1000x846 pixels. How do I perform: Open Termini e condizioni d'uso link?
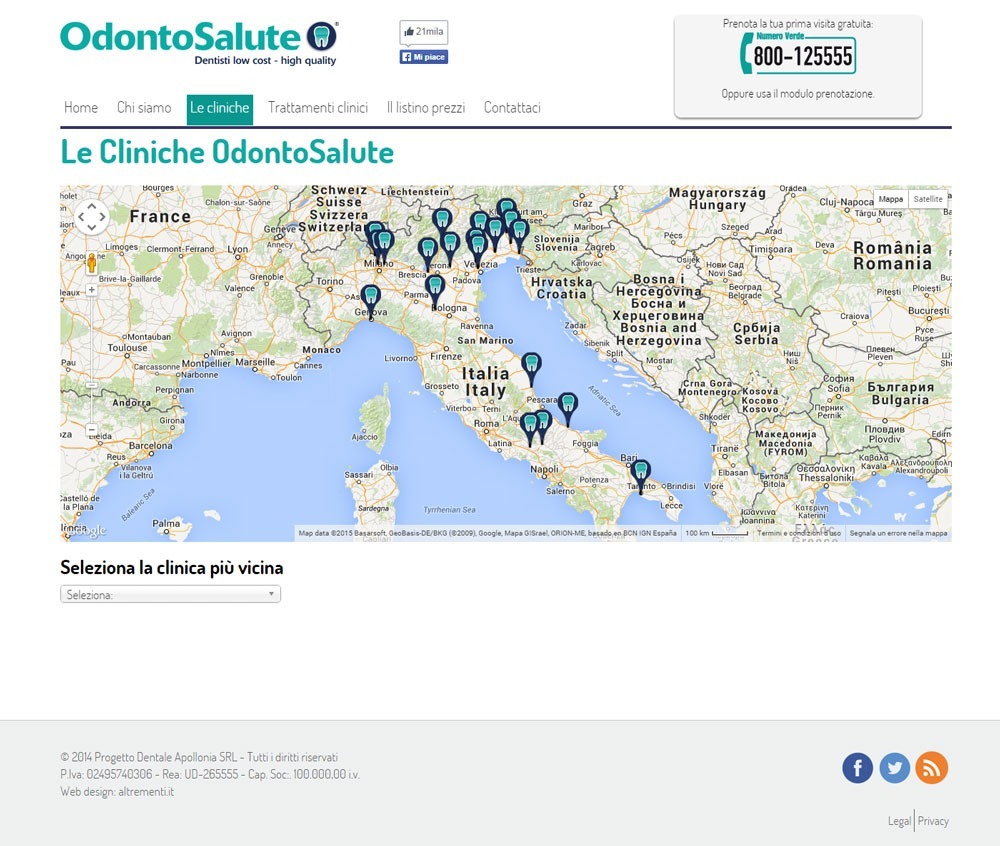coord(798,533)
